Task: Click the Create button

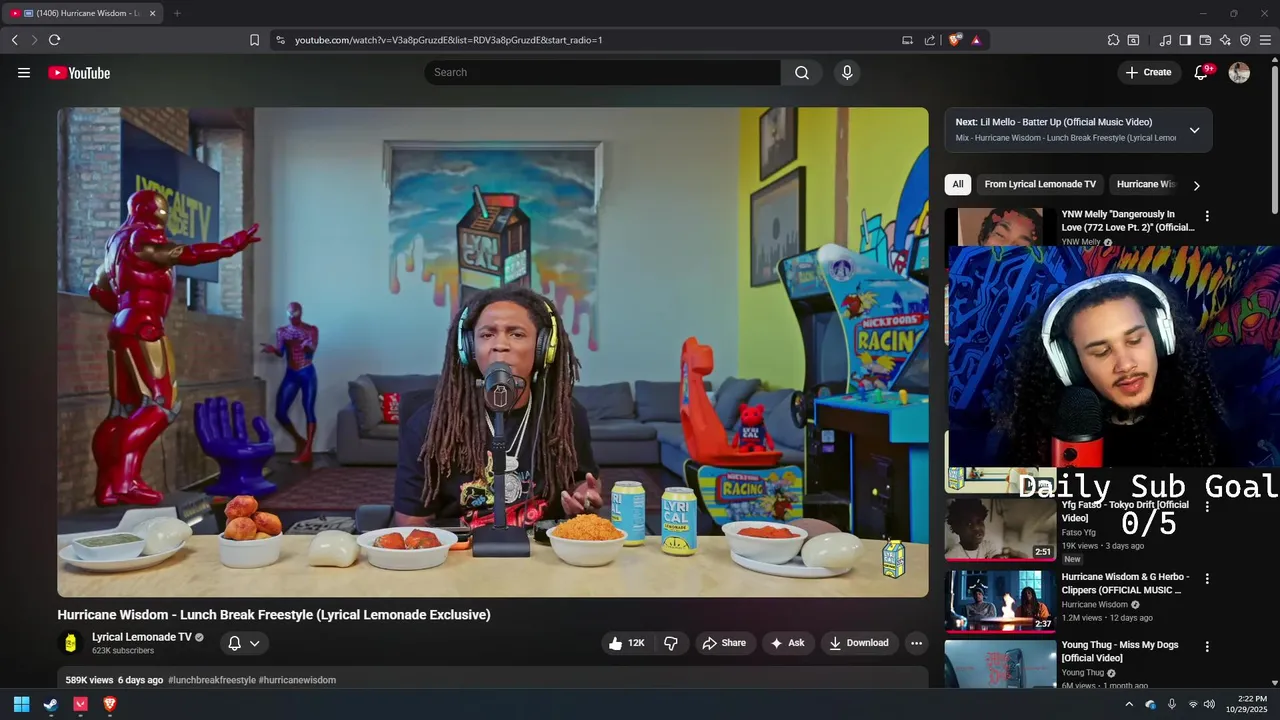Action: pyautogui.click(x=1148, y=72)
